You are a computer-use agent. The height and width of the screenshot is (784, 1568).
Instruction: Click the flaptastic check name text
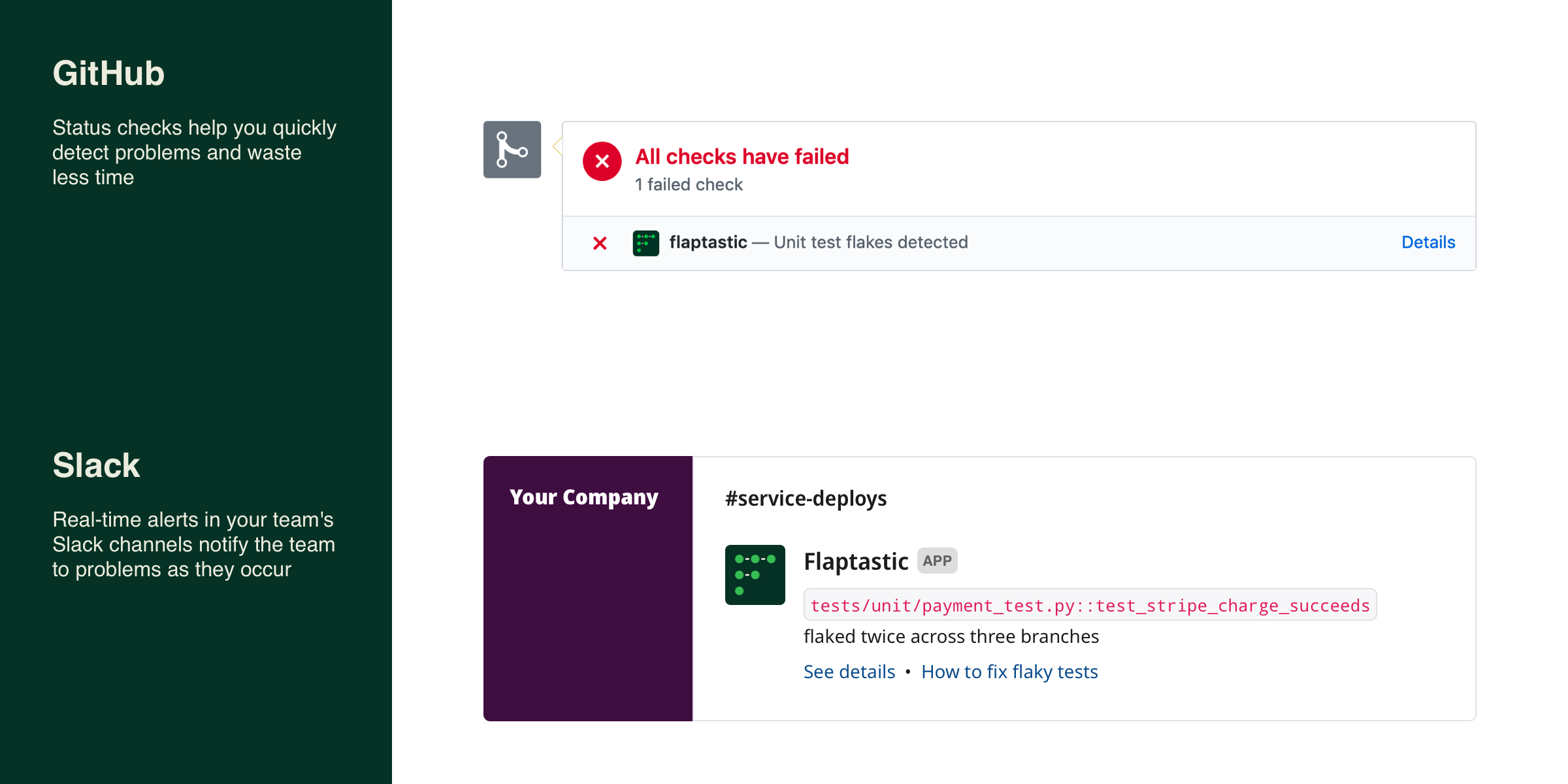(708, 242)
